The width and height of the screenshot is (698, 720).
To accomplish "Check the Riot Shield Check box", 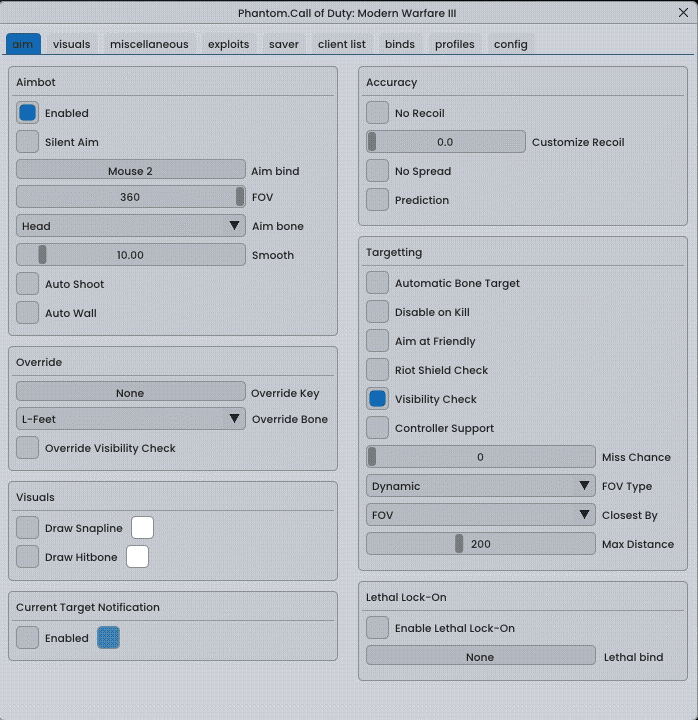I will pos(377,370).
